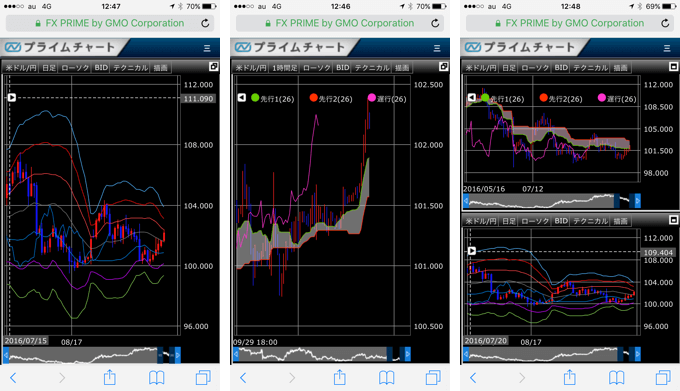
Task: Toggle pink 遅行(26) indicator in the 1時間足 chart
Action: click(387, 98)
